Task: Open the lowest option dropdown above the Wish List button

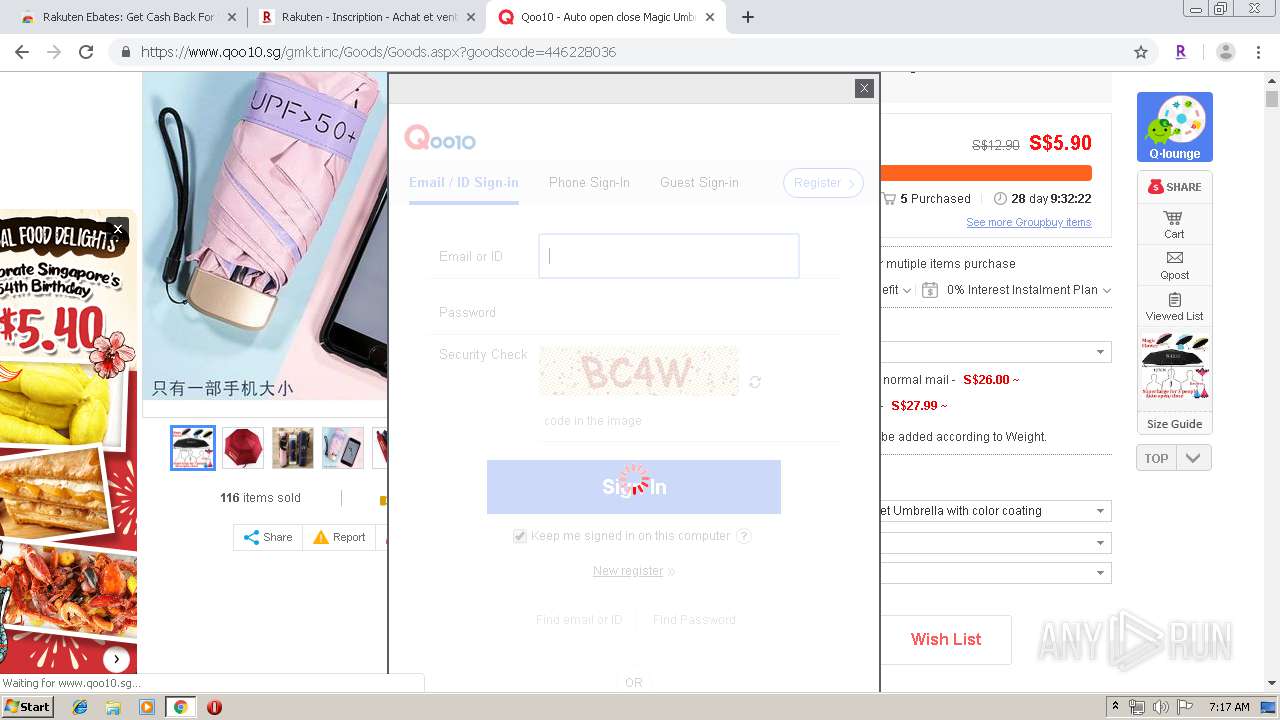Action: pyautogui.click(x=995, y=573)
